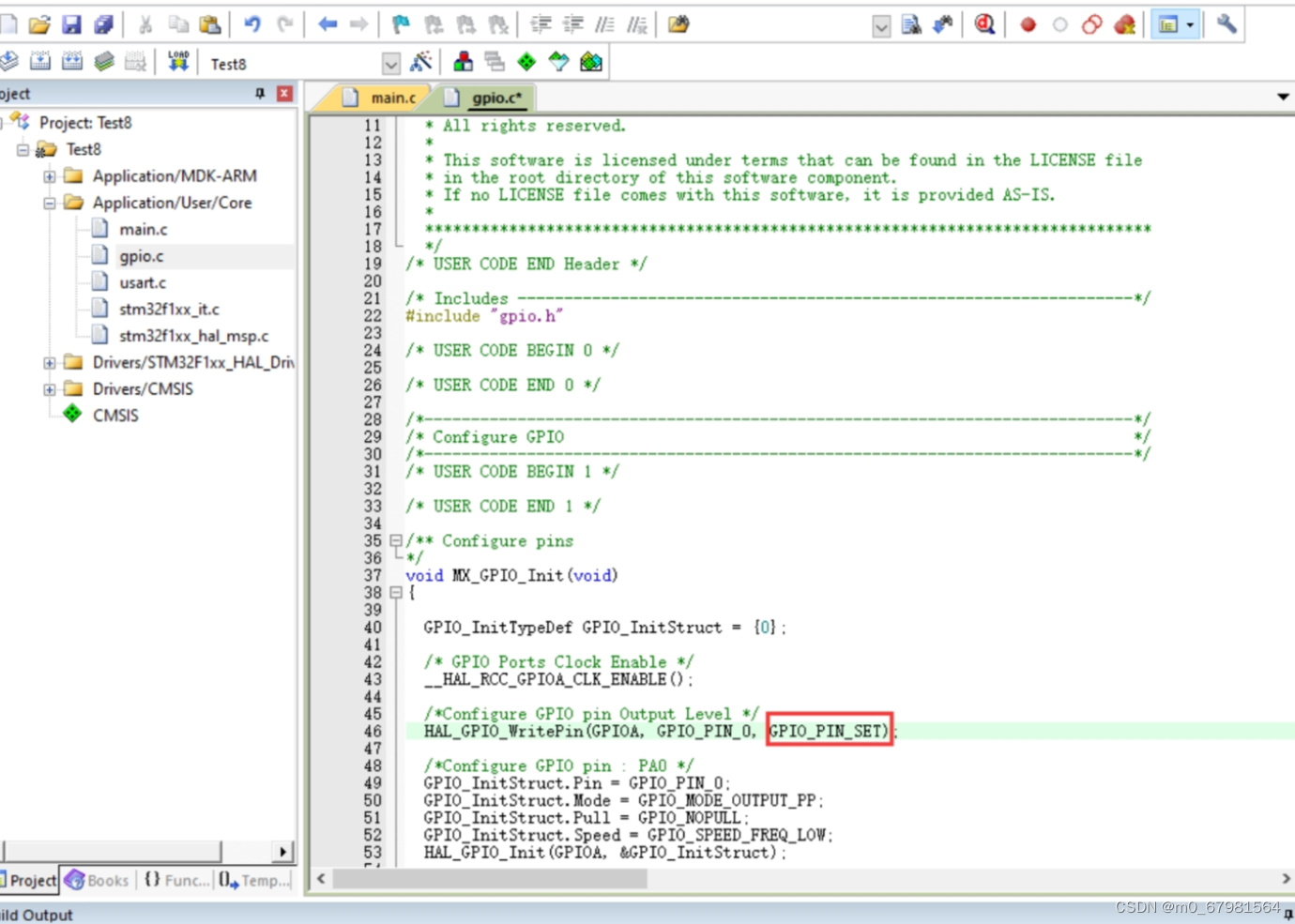Image resolution: width=1295 pixels, height=924 pixels.
Task: Undo the last edit
Action: [251, 24]
